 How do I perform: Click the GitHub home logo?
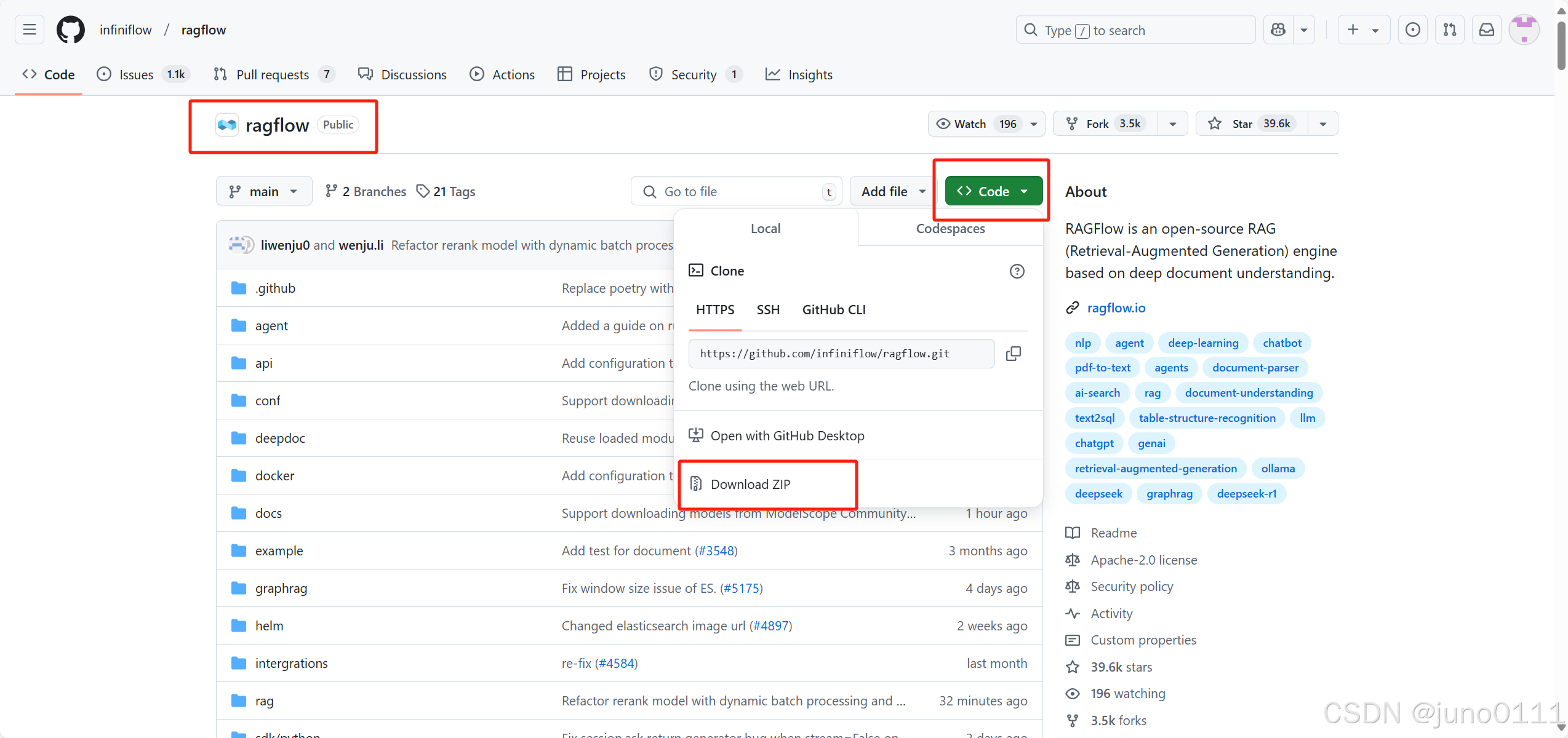point(70,29)
